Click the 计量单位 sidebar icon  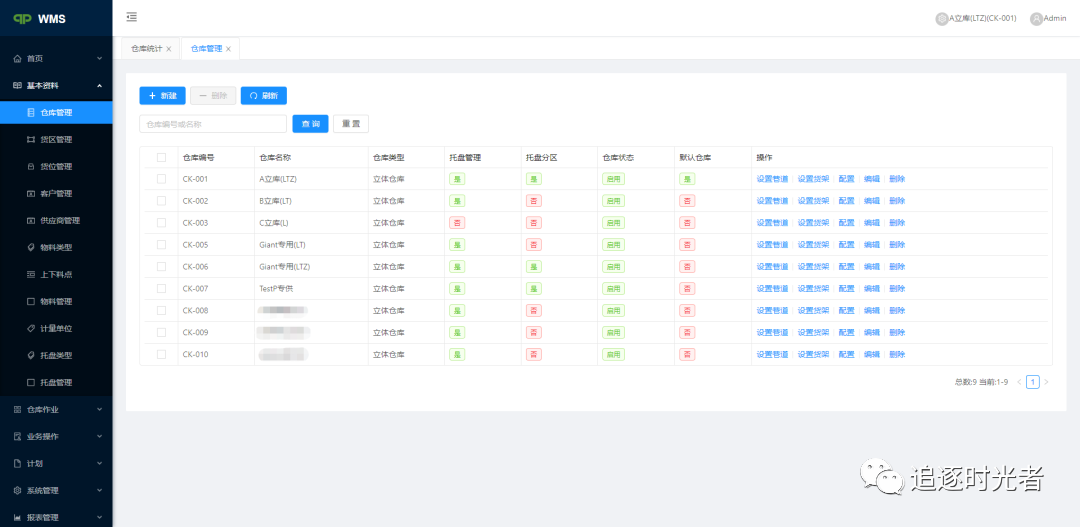(30, 329)
